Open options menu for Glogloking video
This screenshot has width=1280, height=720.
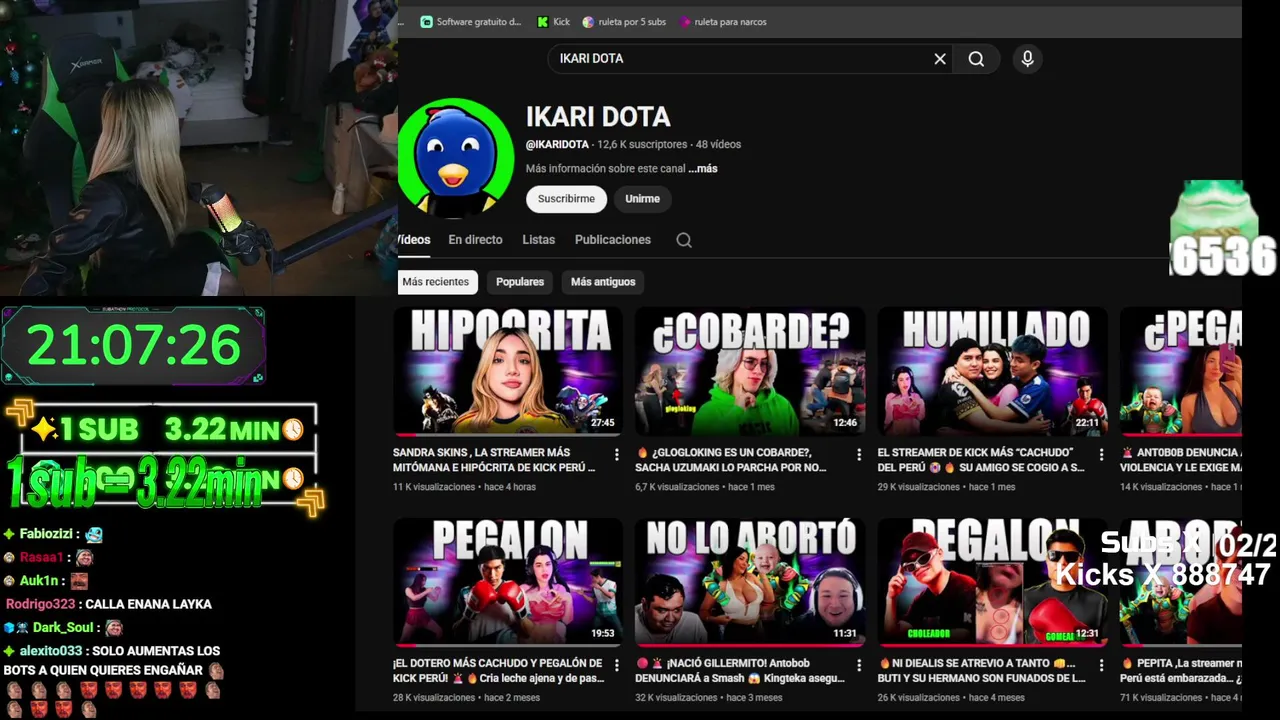click(x=859, y=455)
